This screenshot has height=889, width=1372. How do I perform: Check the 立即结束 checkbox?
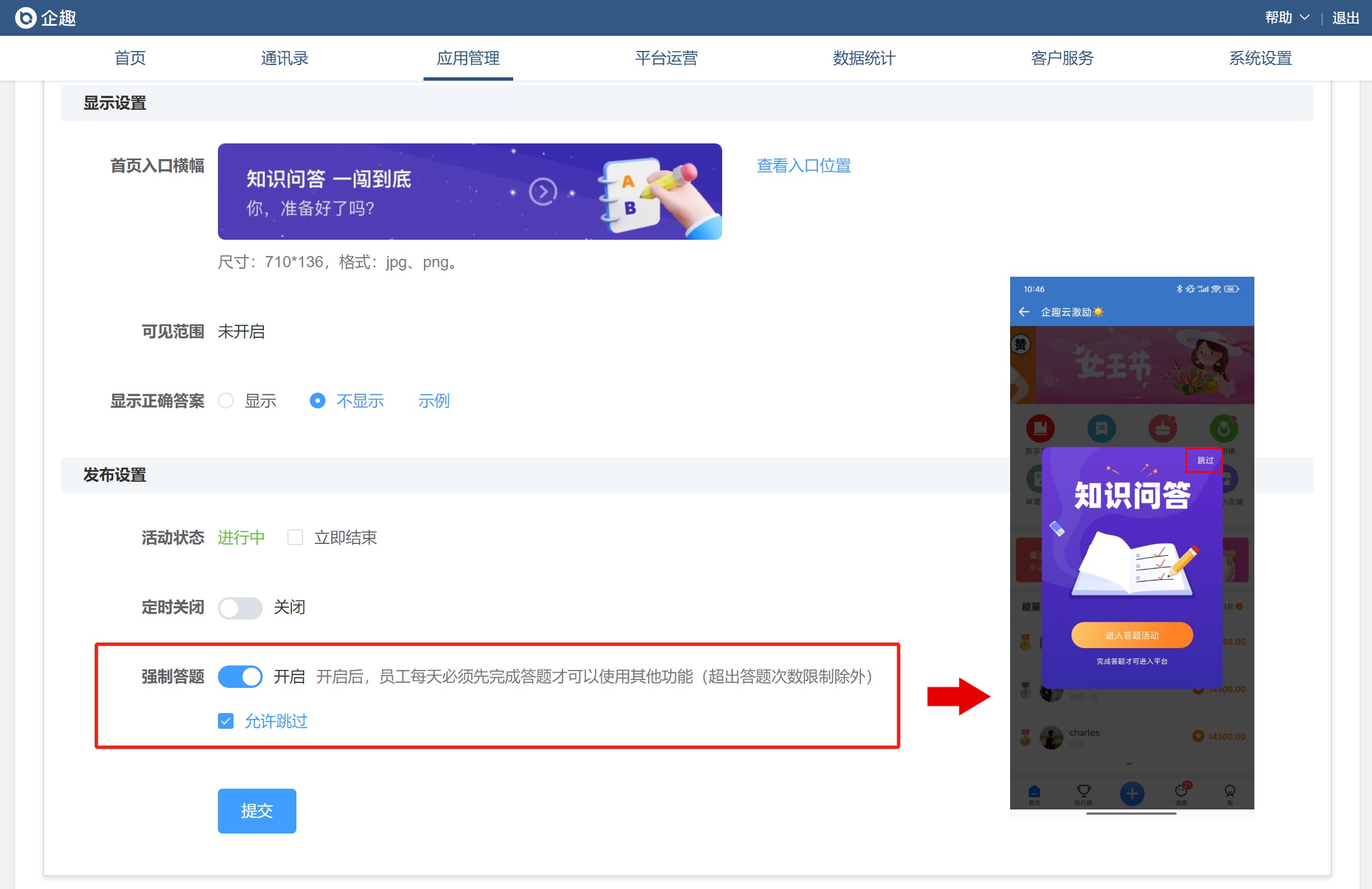pos(295,537)
